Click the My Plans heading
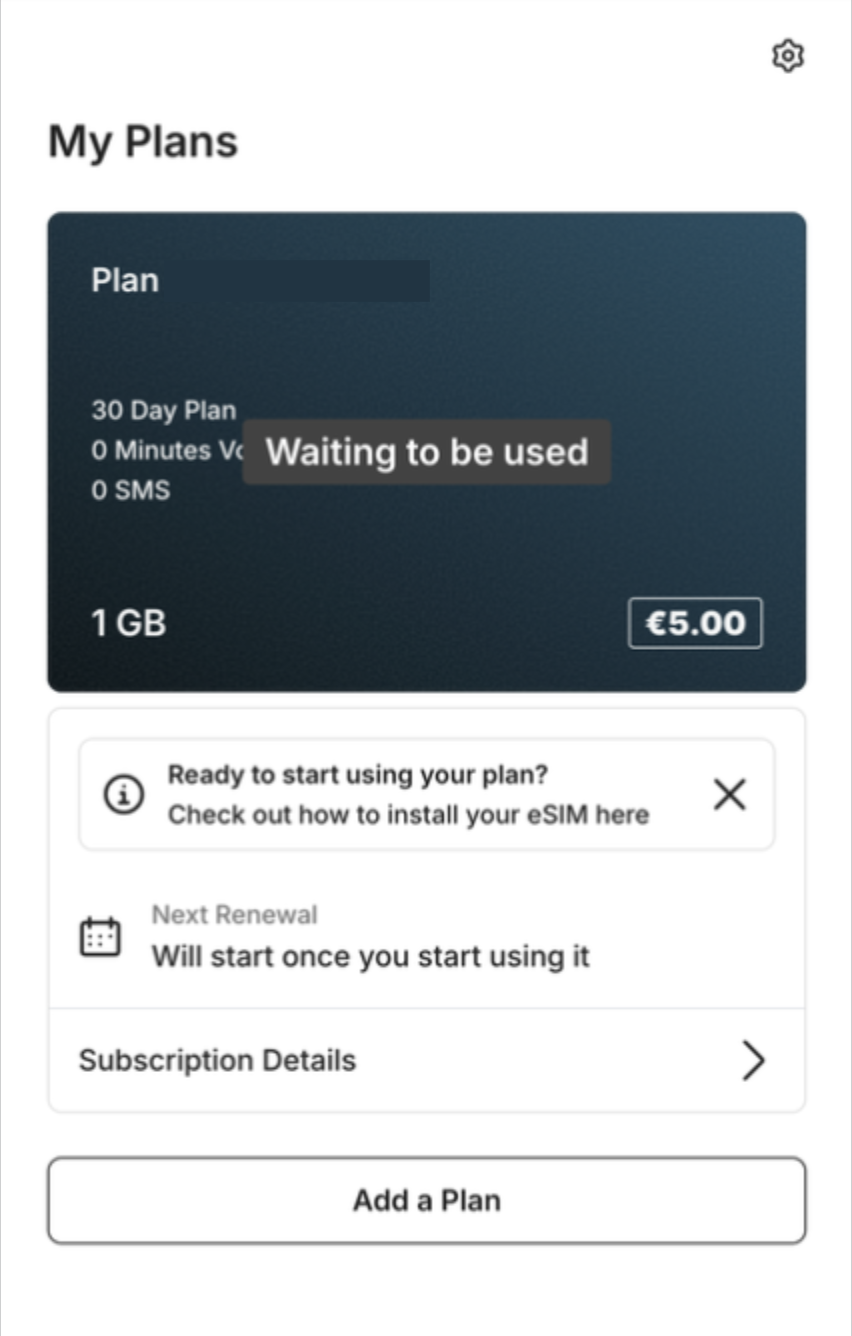This screenshot has height=1336, width=852. click(x=143, y=141)
